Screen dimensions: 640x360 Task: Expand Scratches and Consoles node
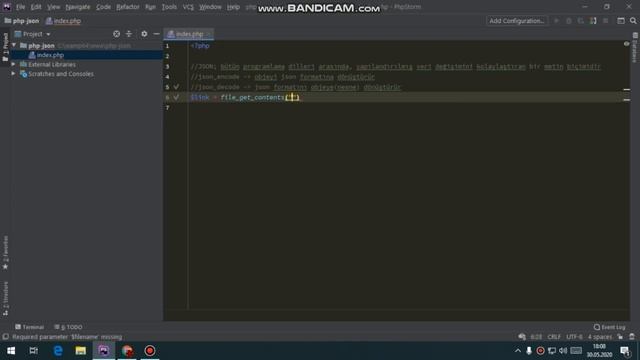click(13, 74)
